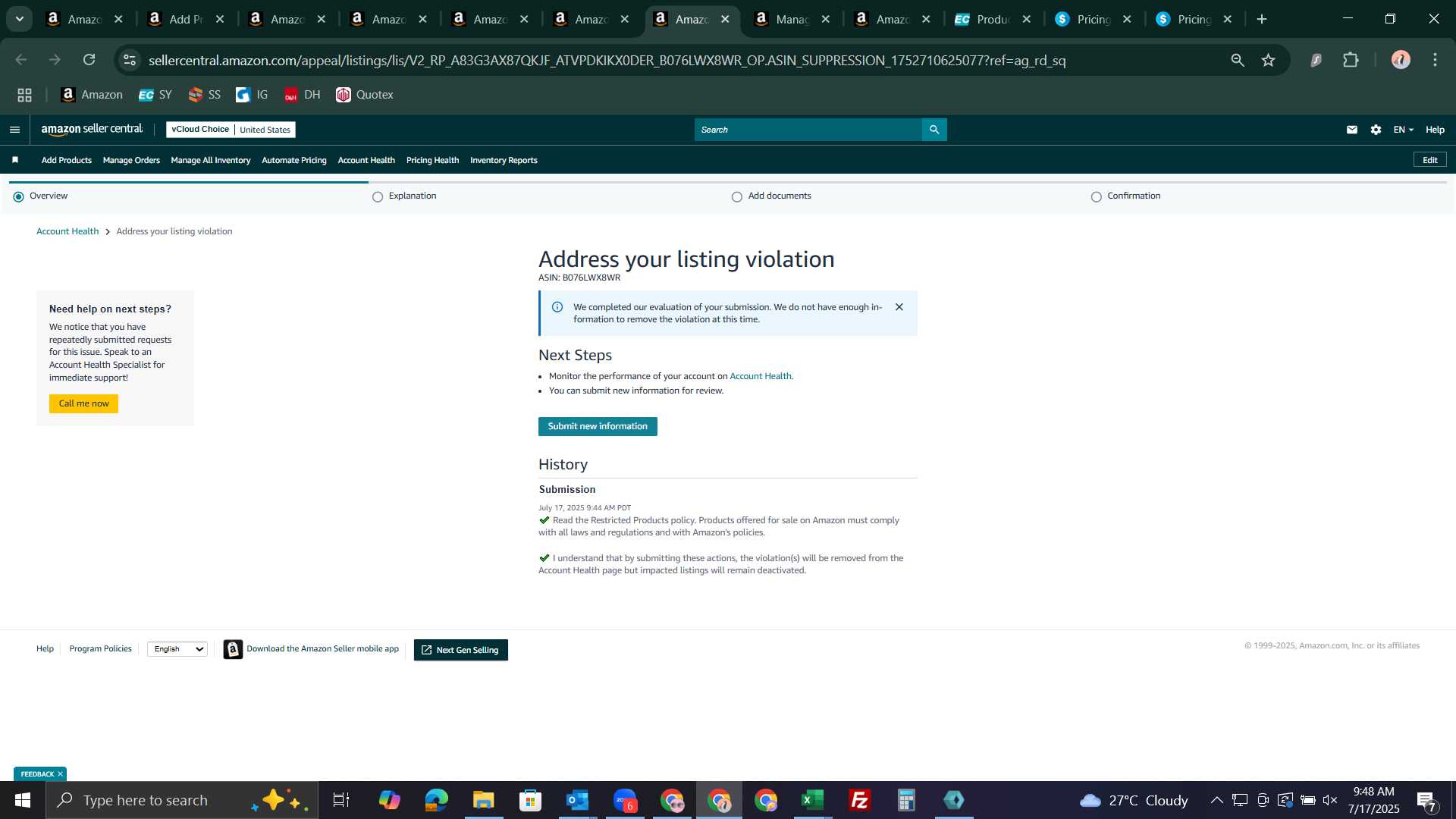Open the Next Gen Selling button
Image resolution: width=1456 pixels, height=819 pixels.
click(460, 650)
